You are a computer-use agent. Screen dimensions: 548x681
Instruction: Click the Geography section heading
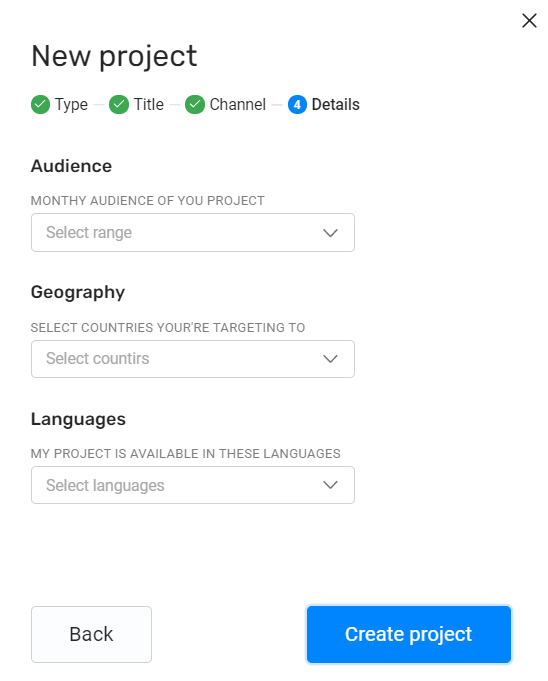tap(78, 292)
